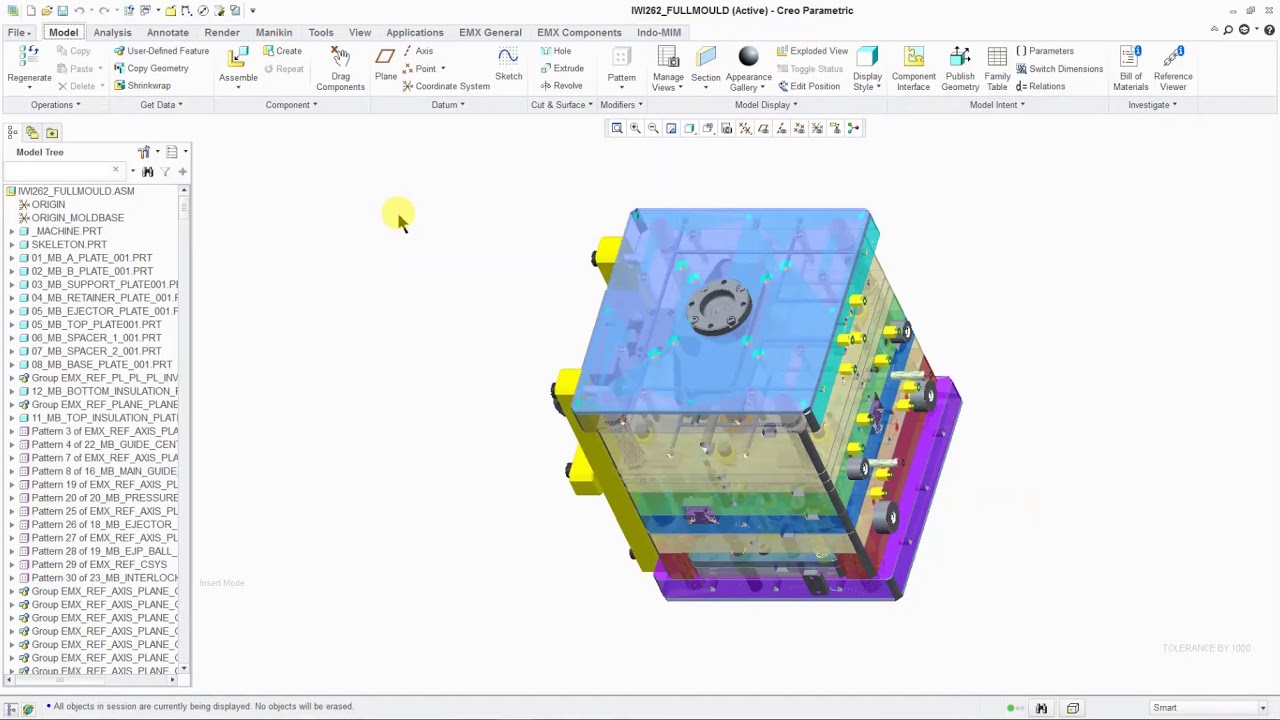
Task: Insert a User-Defined Feature
Action: 161,51
